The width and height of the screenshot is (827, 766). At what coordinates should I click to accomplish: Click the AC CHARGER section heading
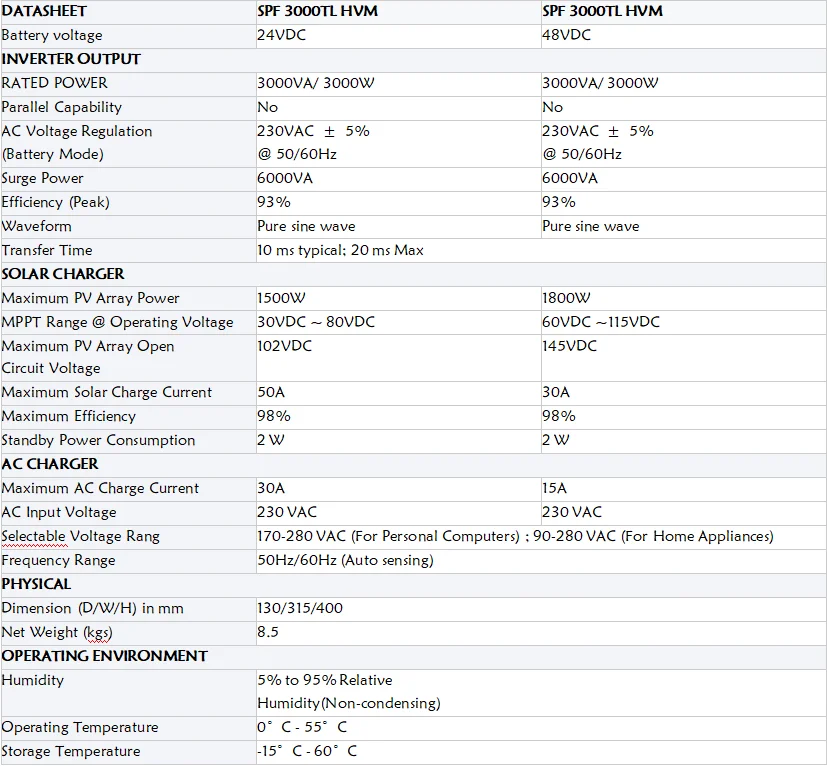coord(50,464)
